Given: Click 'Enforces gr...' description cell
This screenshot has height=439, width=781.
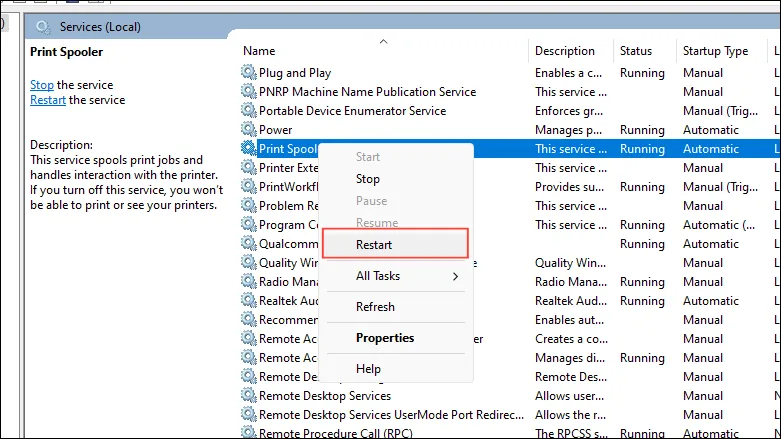Looking at the screenshot, I should pos(569,111).
